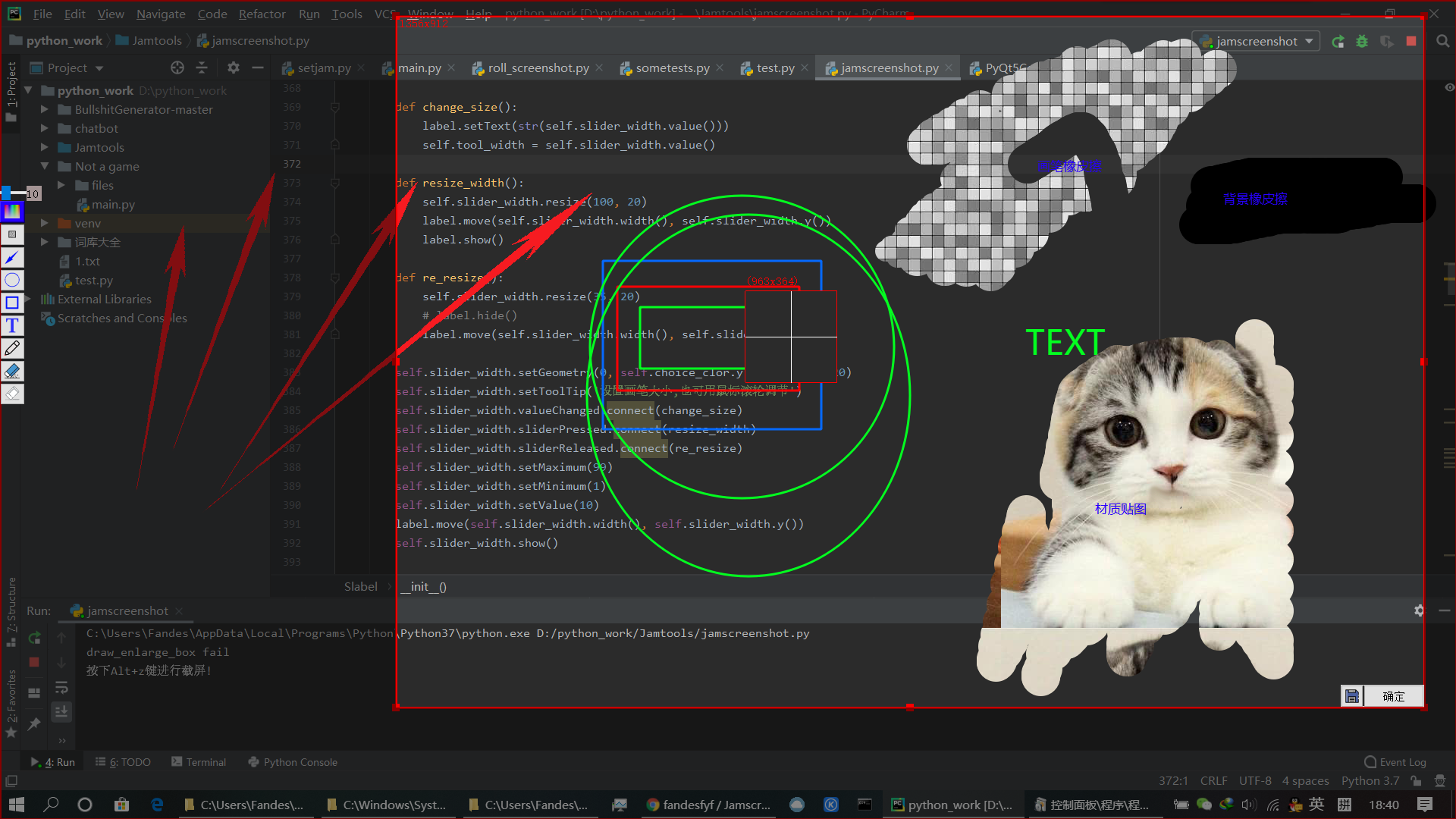Screen dimensions: 1456x819
Task: Select the rectangle drawing tool
Action: point(12,303)
